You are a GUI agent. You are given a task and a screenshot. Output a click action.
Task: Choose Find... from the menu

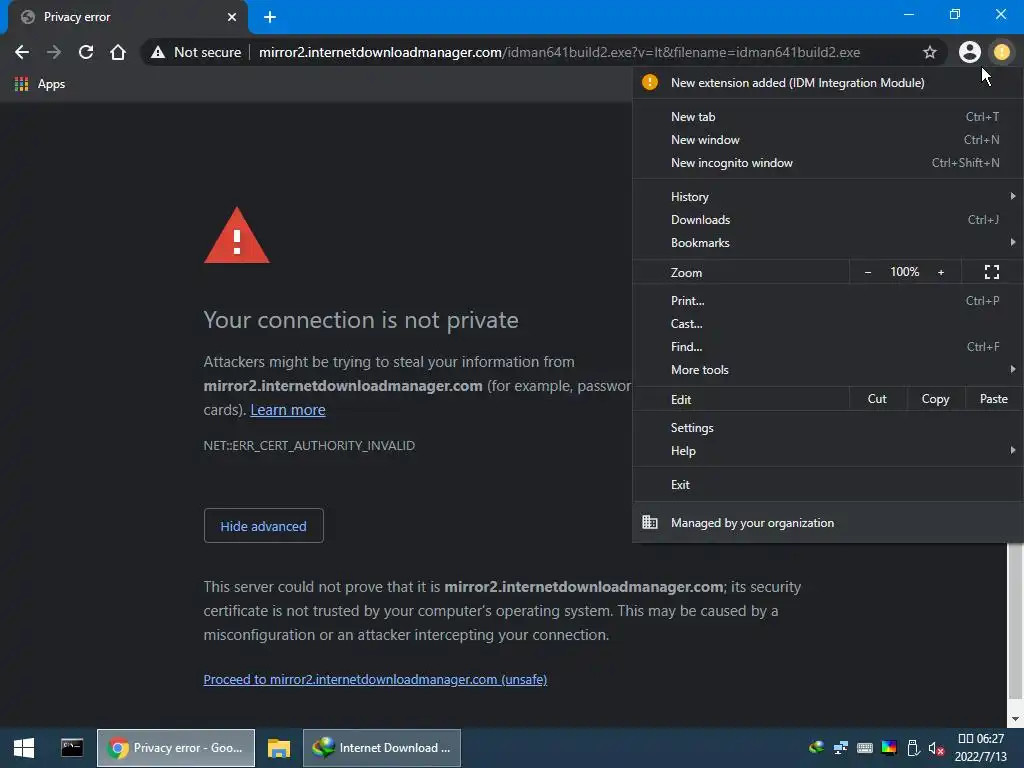828,347
